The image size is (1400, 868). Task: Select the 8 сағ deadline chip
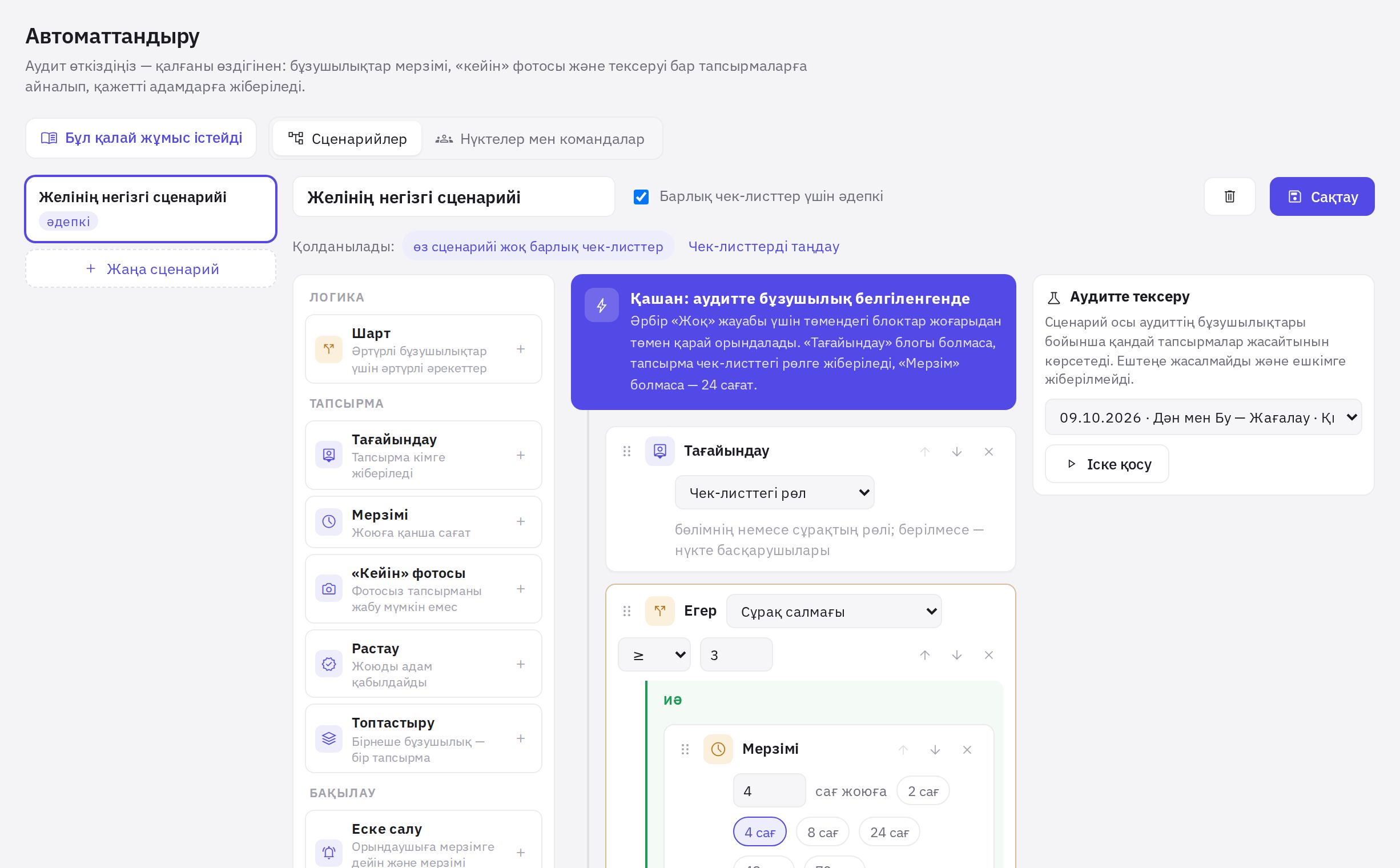pos(822,832)
